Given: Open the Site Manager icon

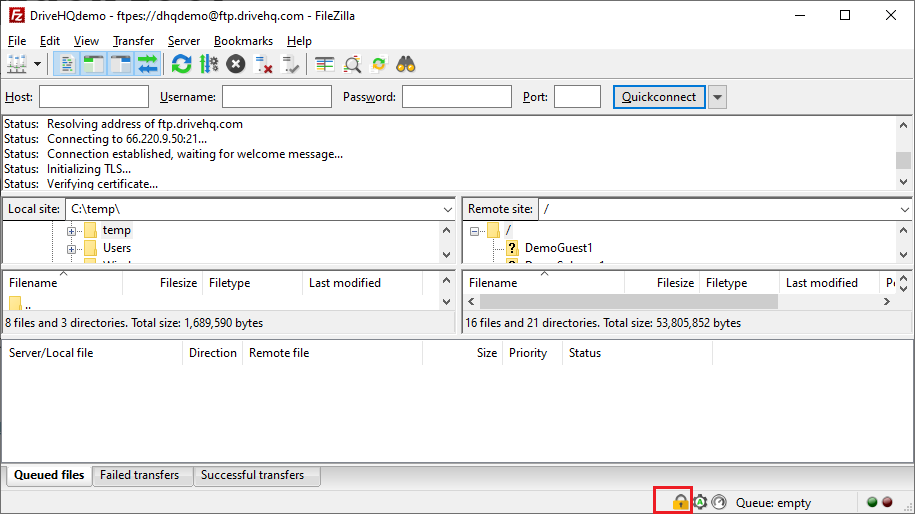Looking at the screenshot, I should pos(17,64).
